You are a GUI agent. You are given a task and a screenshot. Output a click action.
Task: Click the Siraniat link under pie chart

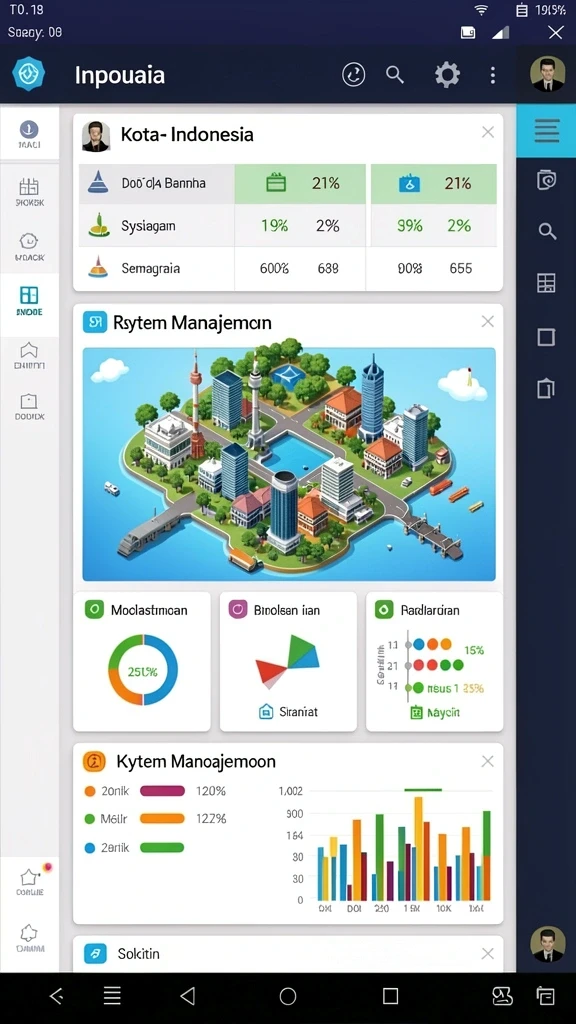(x=288, y=711)
